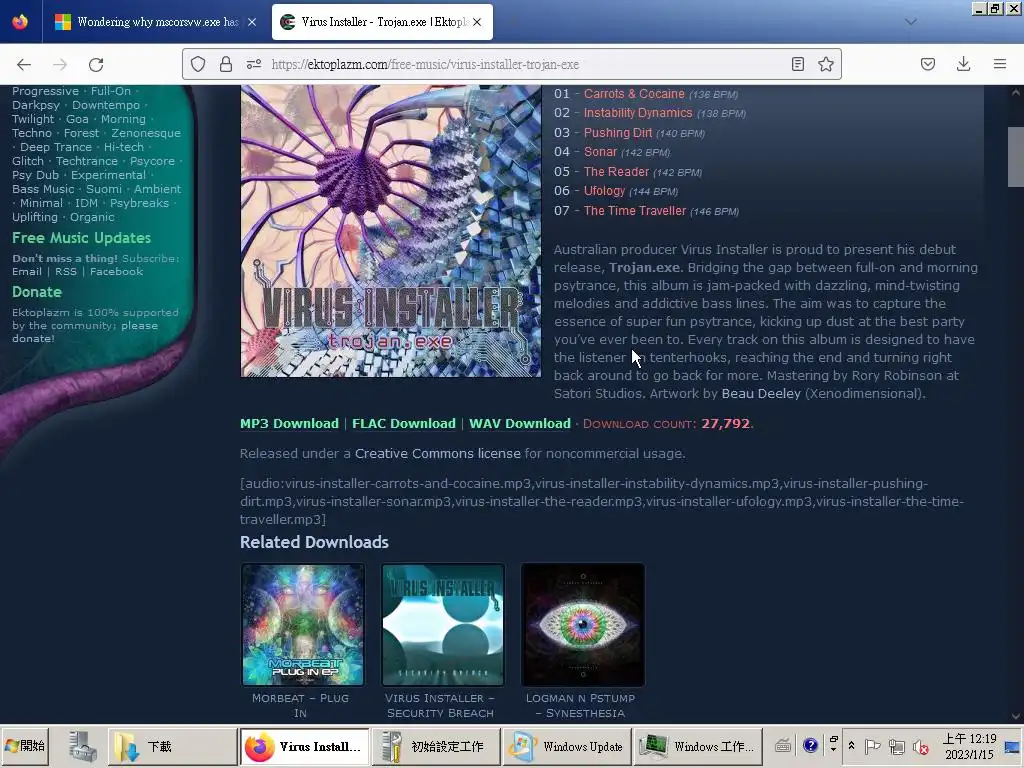Screen dimensions: 1024x768
Task: Open the Psybreaks genre link
Action: (x=139, y=203)
